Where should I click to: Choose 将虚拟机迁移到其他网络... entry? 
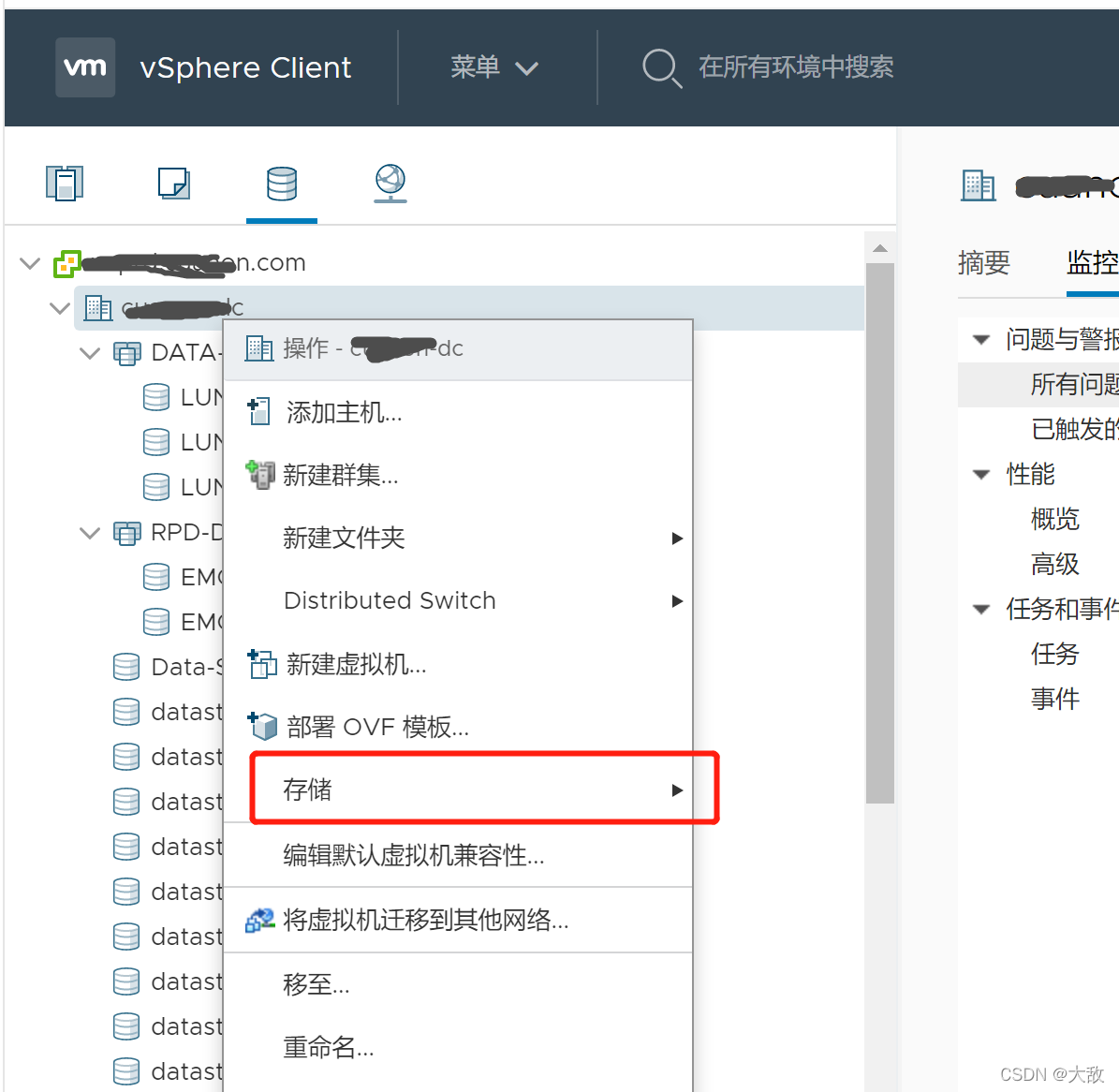(458, 920)
